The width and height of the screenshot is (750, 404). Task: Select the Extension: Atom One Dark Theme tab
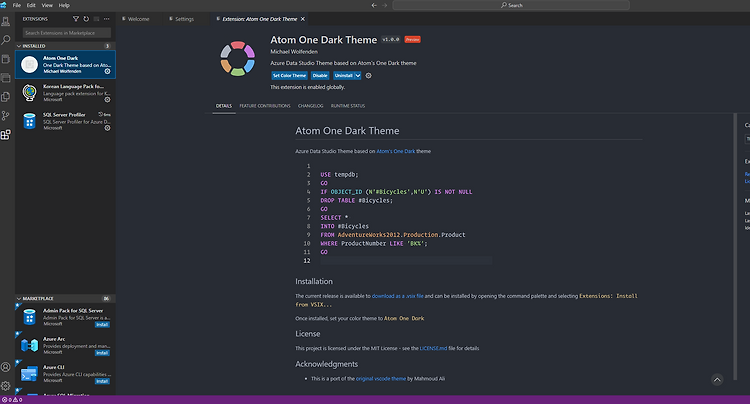click(260, 19)
